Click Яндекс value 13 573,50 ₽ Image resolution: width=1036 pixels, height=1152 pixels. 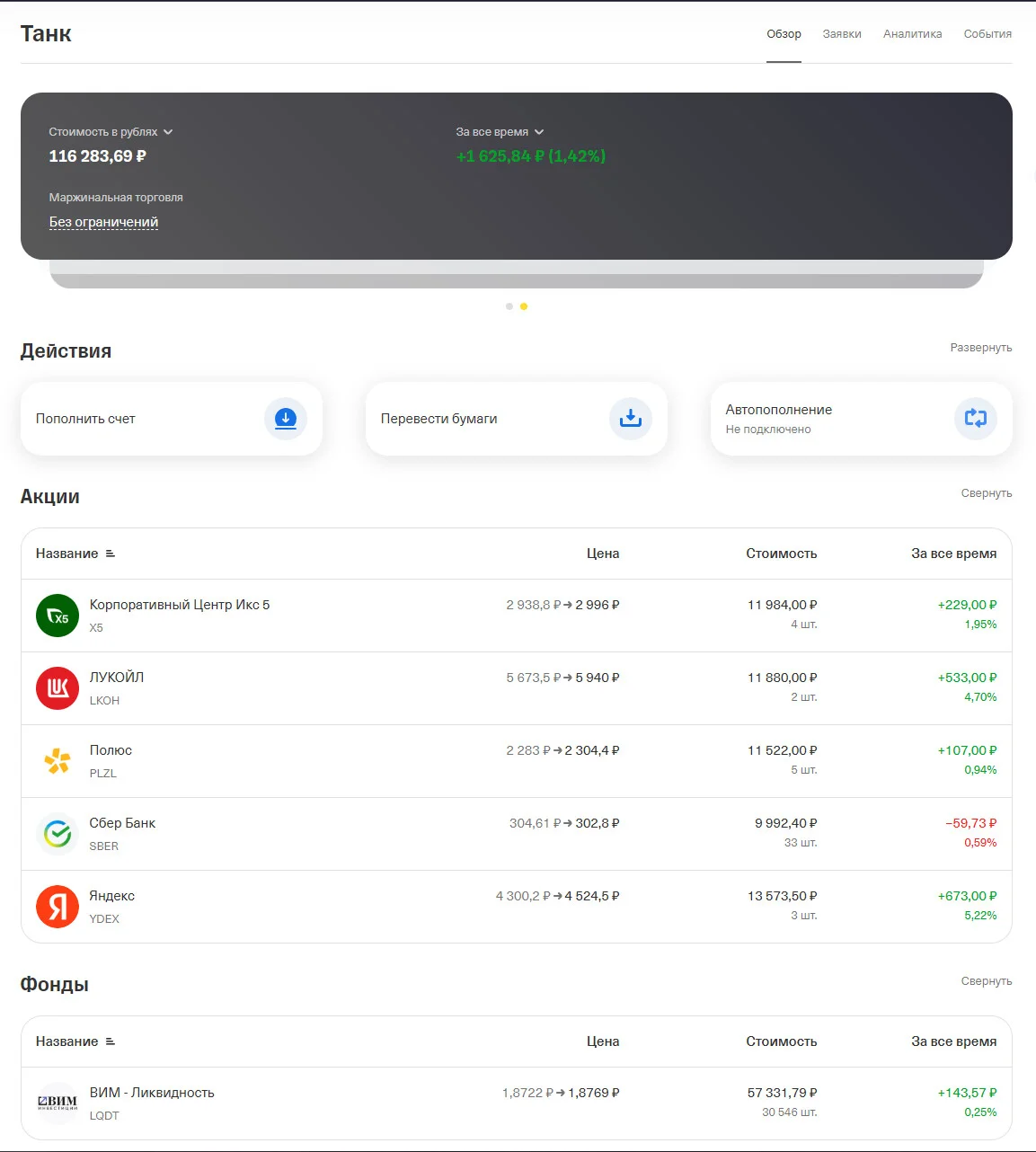[x=783, y=896]
